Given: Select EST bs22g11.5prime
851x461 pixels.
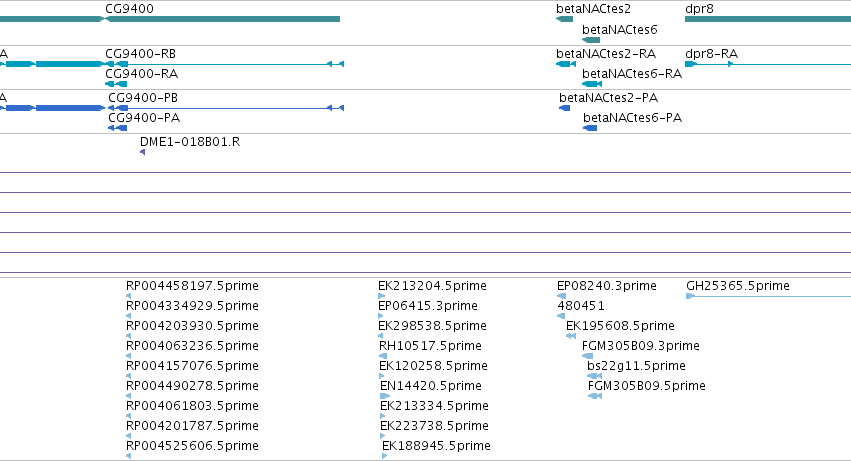Looking at the screenshot, I should point(636,366).
